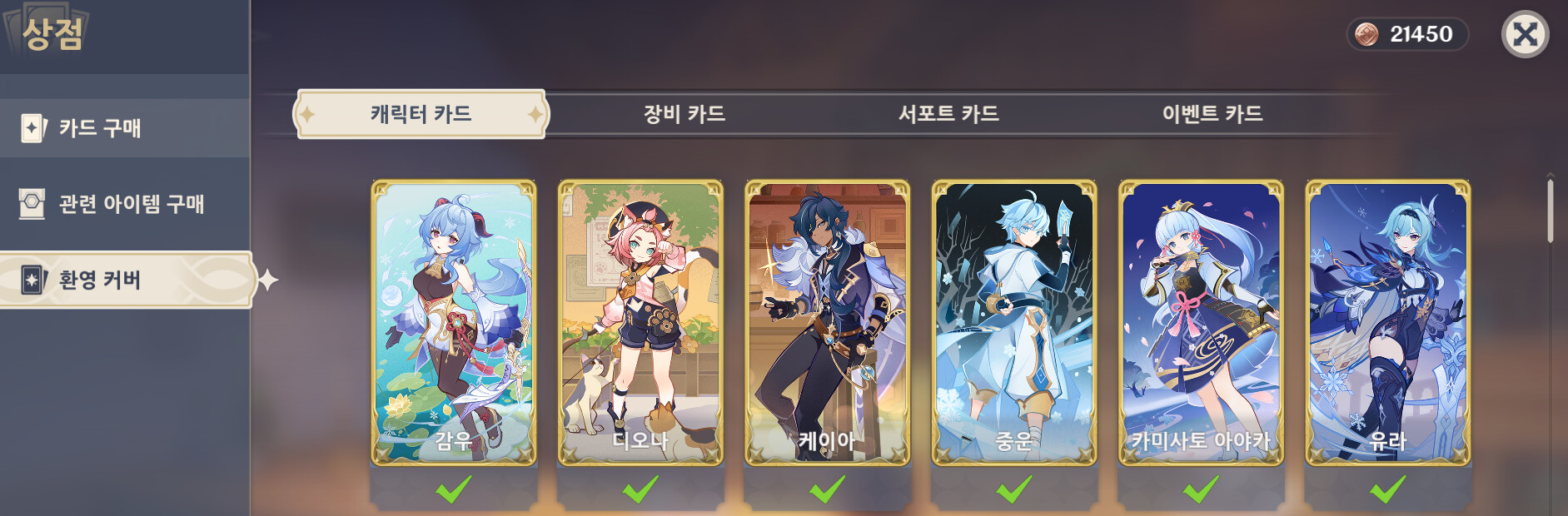
Task: Open the 관련 아이템 구매 menu entry
Action: coord(125,204)
